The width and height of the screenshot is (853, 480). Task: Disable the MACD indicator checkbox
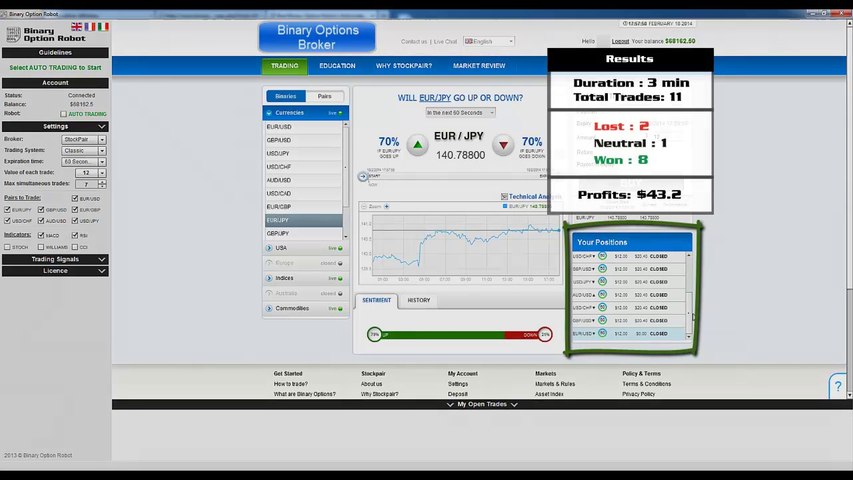(x=41, y=235)
